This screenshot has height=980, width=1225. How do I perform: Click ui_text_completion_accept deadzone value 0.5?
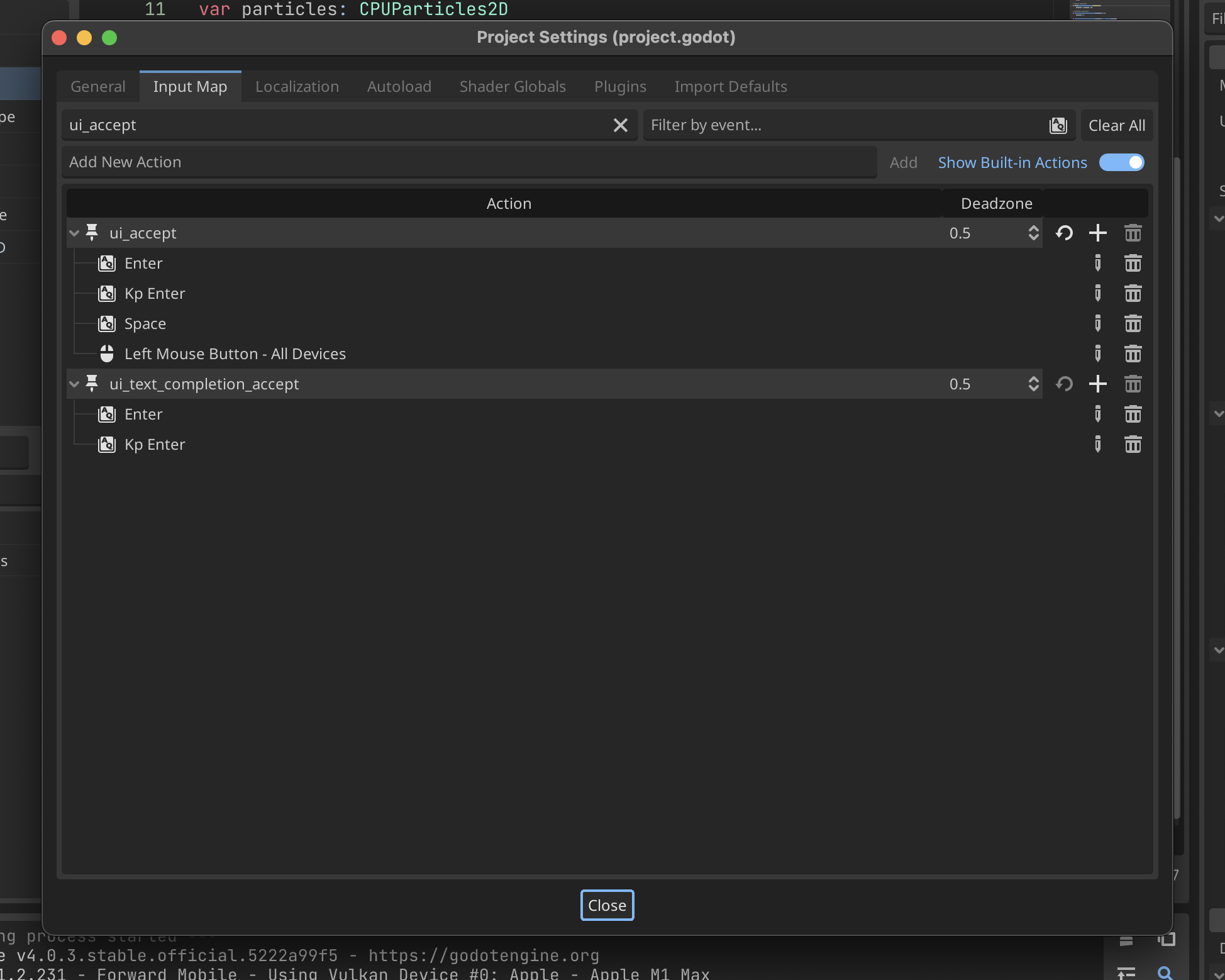coord(960,384)
